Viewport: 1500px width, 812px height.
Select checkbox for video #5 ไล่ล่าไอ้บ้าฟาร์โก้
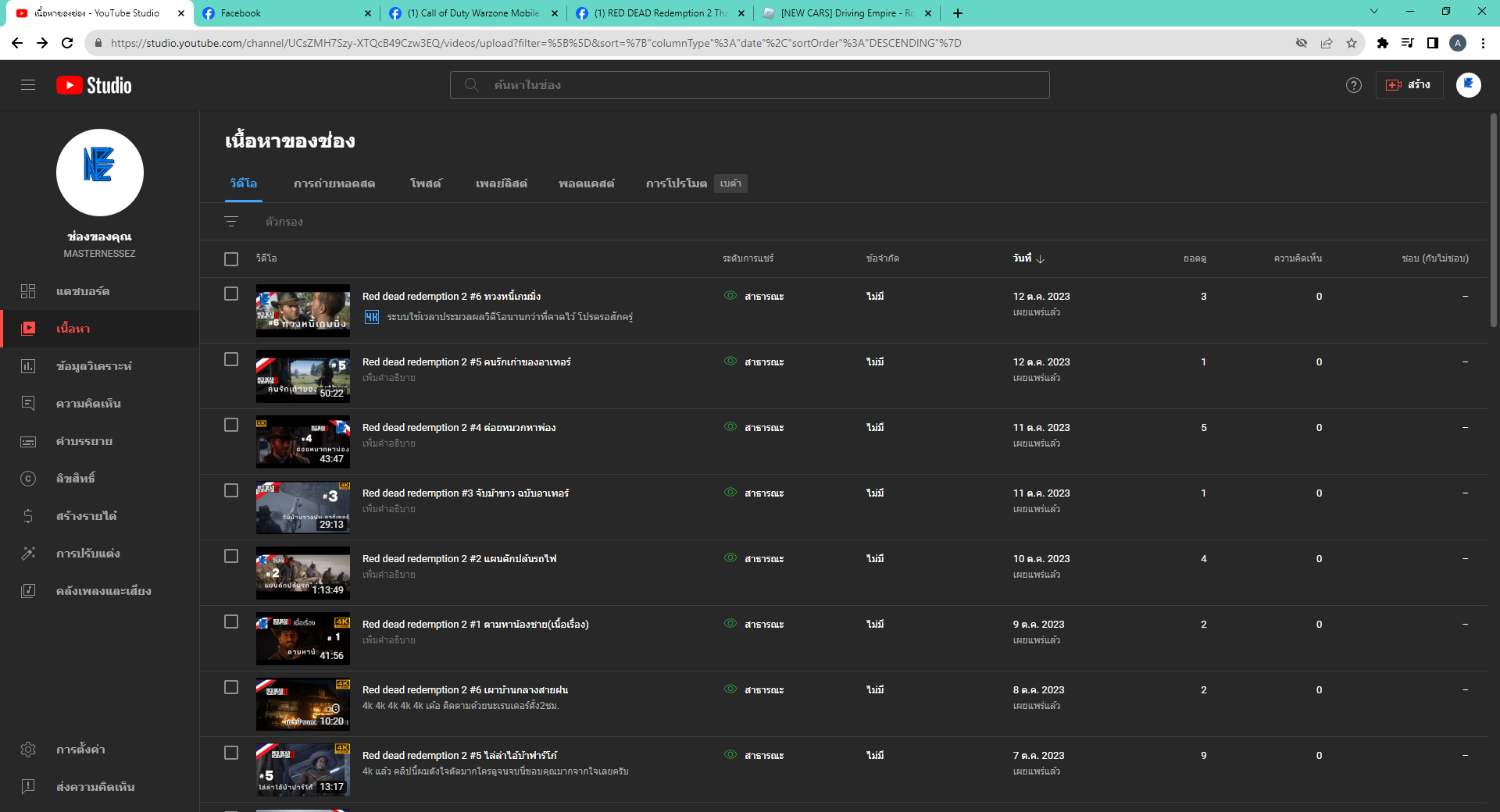pos(231,753)
